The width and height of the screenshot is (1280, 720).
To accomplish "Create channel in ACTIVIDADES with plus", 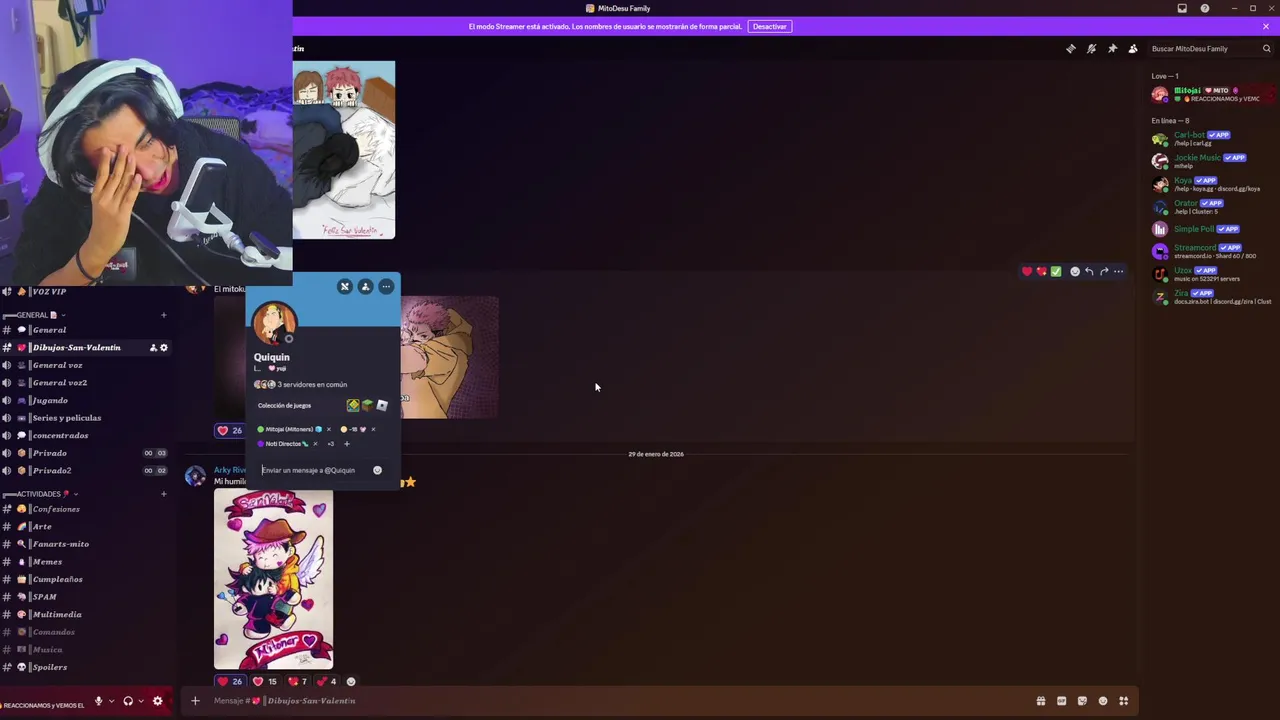I will pos(164,494).
